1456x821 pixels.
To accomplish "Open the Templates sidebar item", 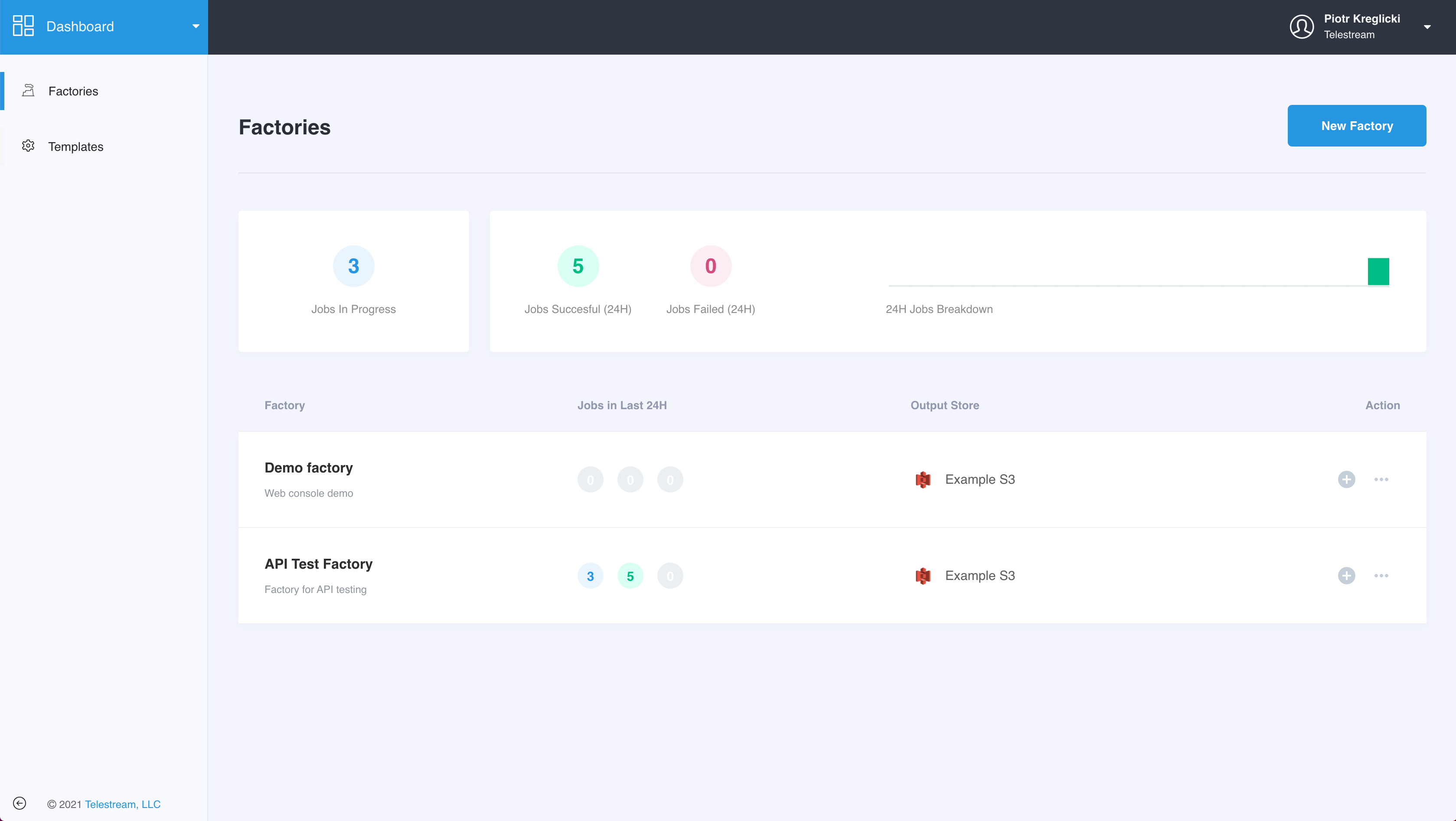I will 104,147.
